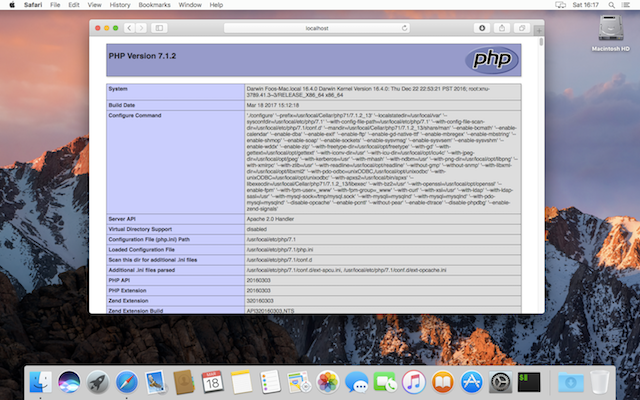Open the Safari Share button
The width and height of the screenshot is (640, 400).
[x=502, y=28]
